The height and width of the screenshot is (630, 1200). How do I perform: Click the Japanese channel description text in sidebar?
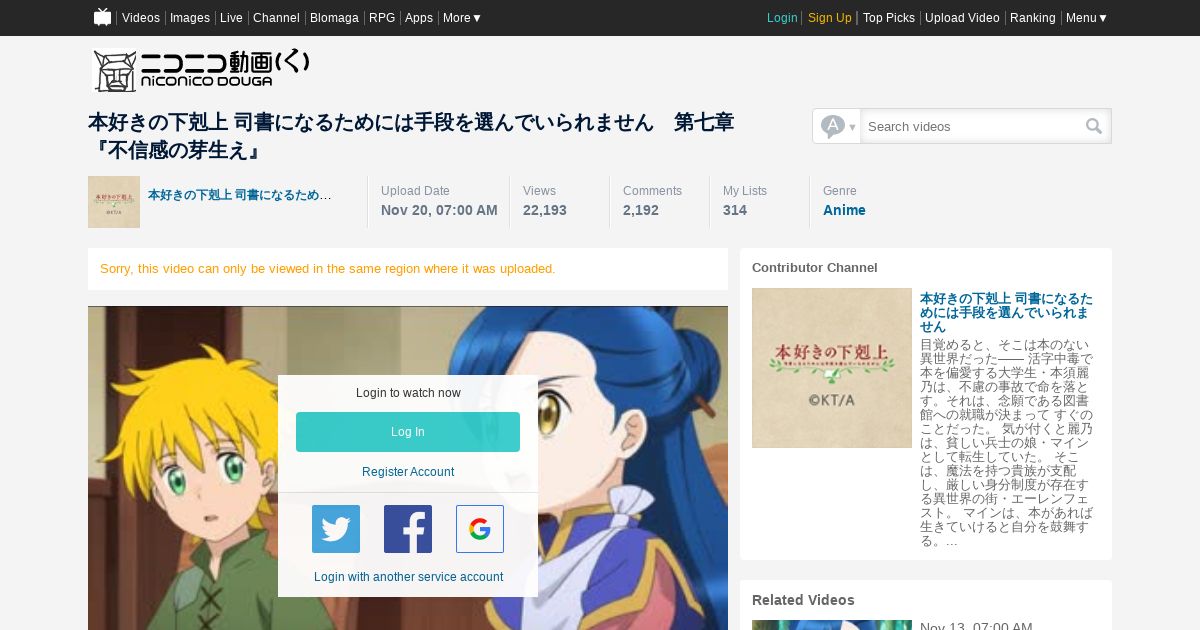[1006, 443]
